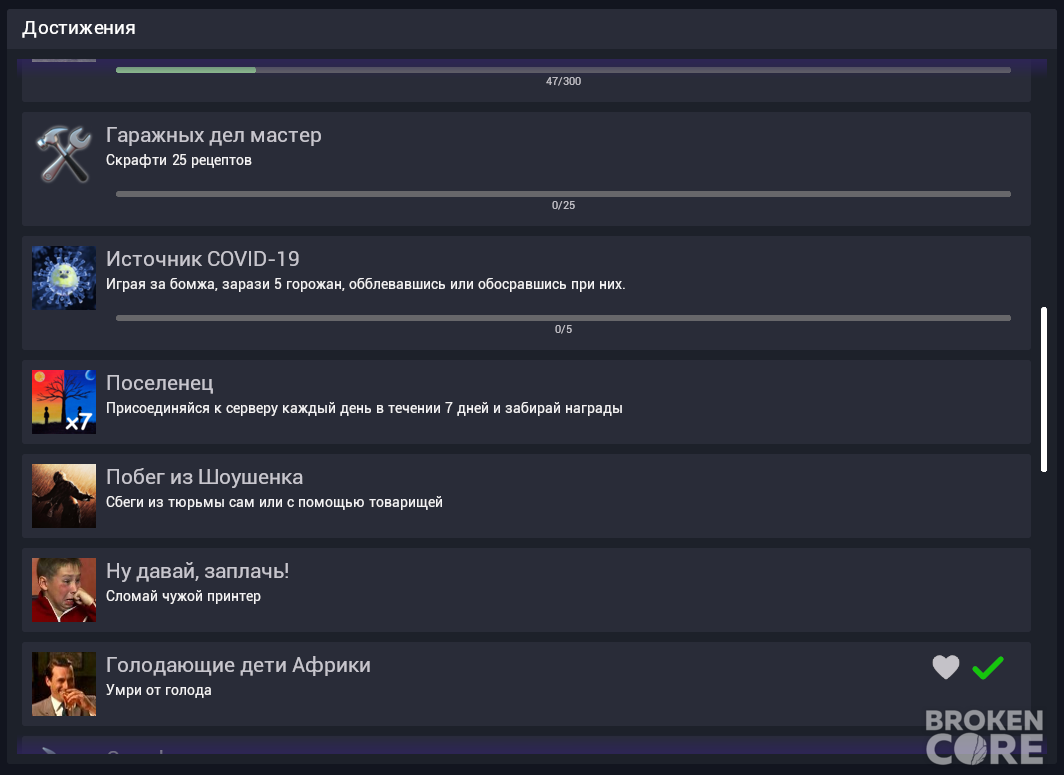Click the BROKEN CORE logo
The height and width of the screenshot is (775, 1064).
pyautogui.click(x=984, y=737)
